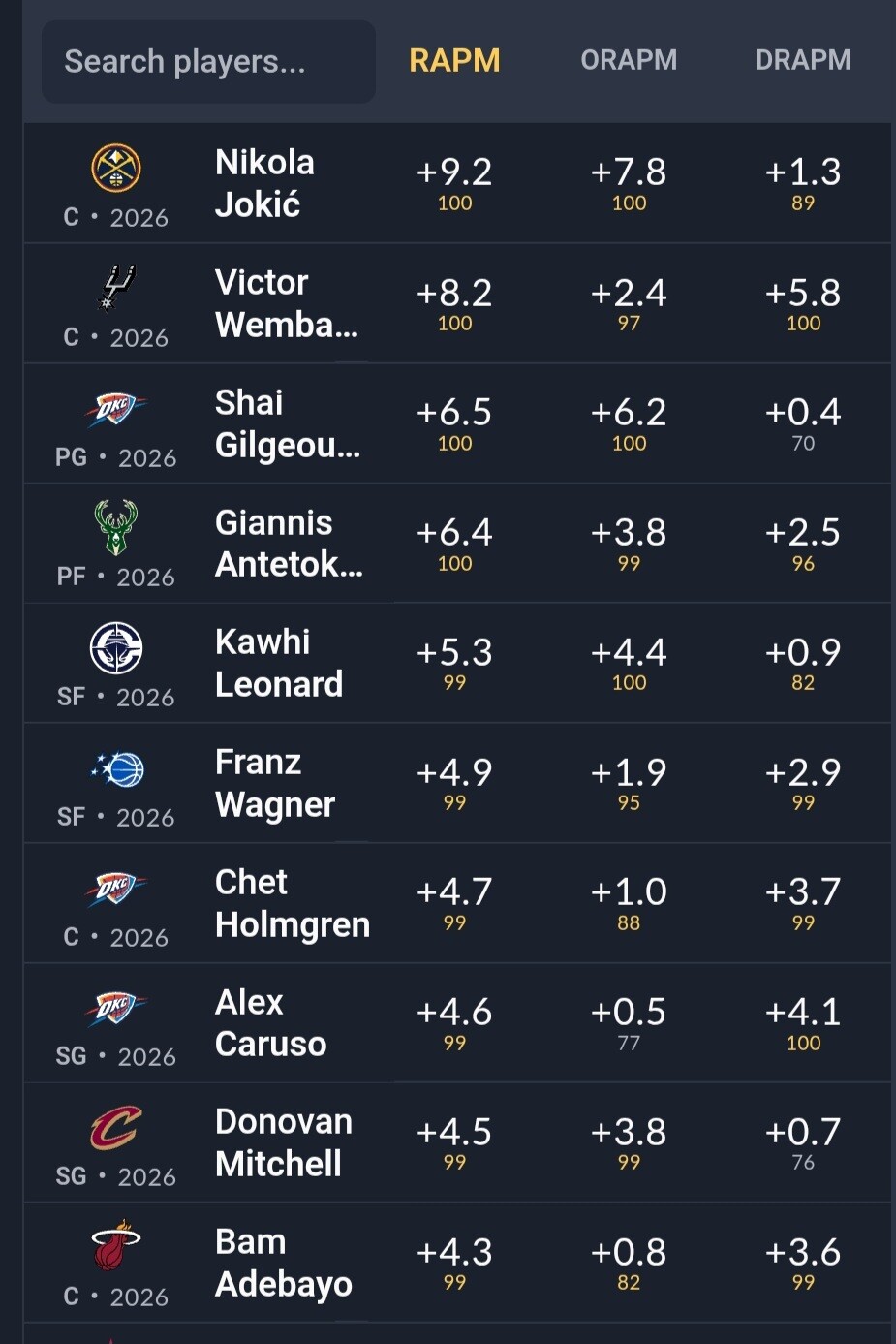Screen dimensions: 896x1344
Task: Sort by the ORAPM column
Action: pyautogui.click(x=629, y=60)
